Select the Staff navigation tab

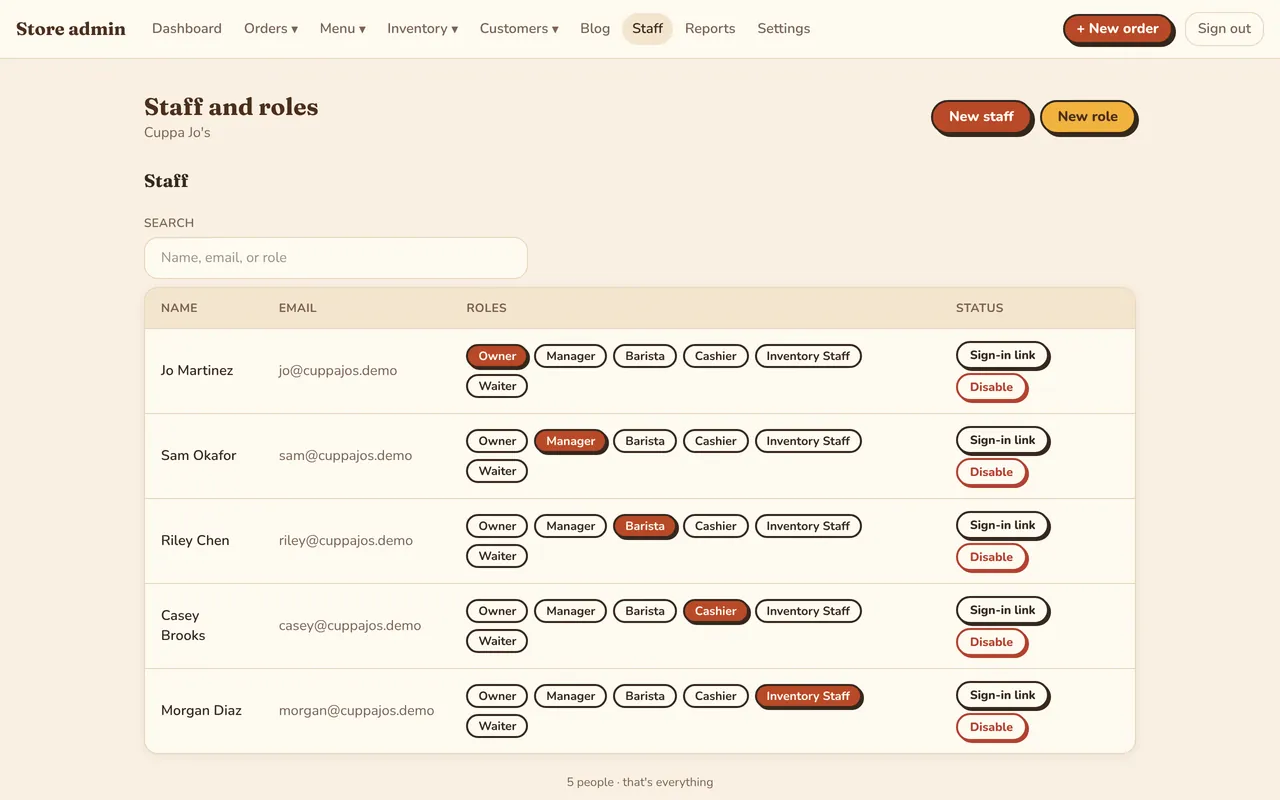point(647,29)
